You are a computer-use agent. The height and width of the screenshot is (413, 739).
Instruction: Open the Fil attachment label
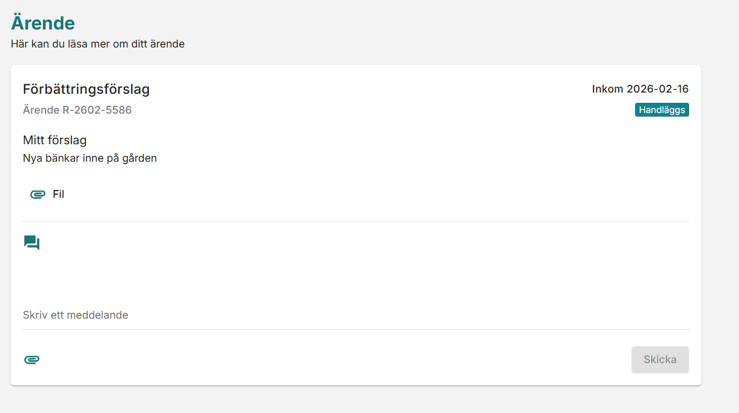pyautogui.click(x=58, y=194)
